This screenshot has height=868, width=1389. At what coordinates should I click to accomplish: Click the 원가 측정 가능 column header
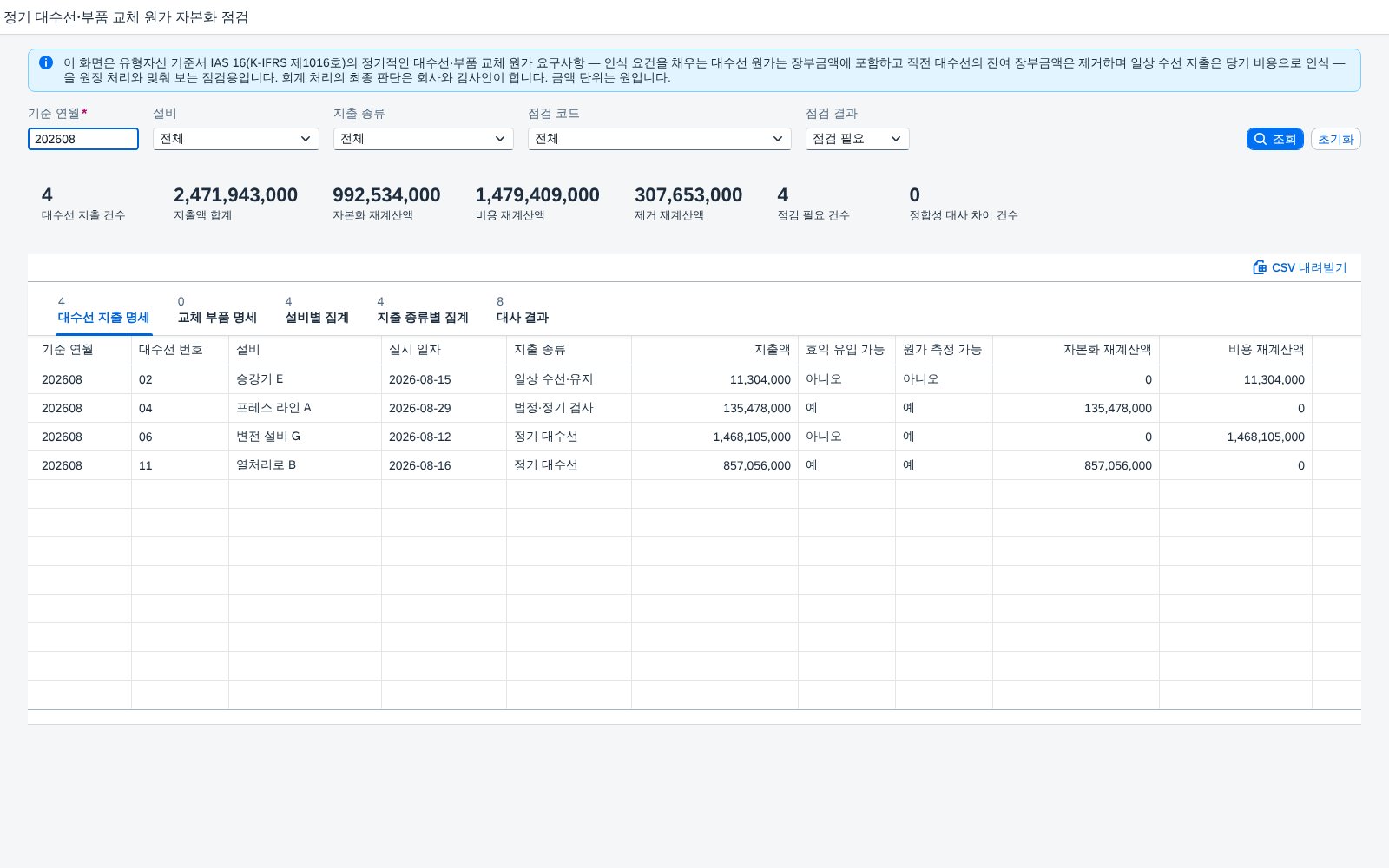(x=945, y=350)
